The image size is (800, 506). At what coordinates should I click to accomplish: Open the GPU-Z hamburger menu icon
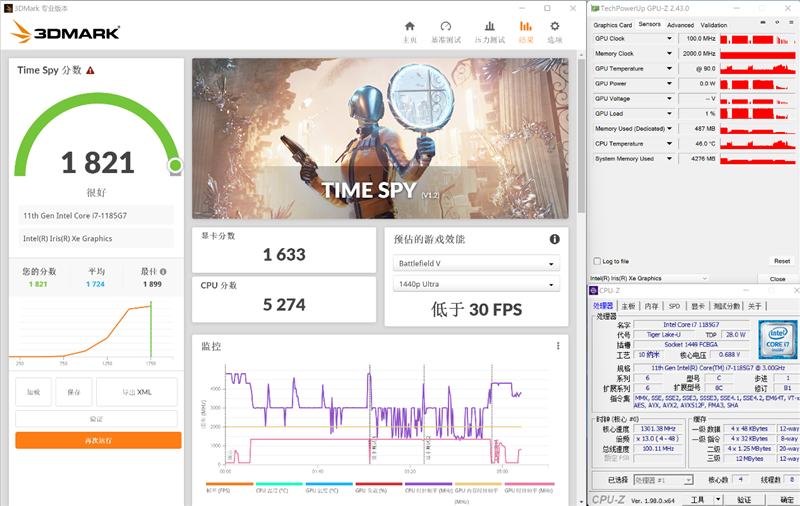tap(791, 22)
